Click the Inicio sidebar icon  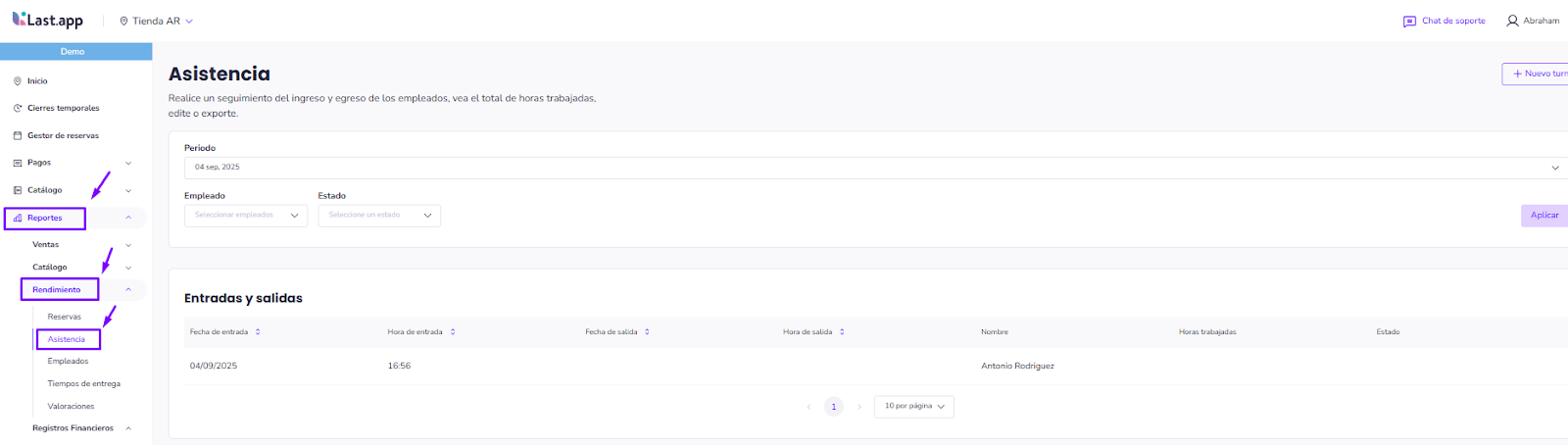(x=18, y=81)
